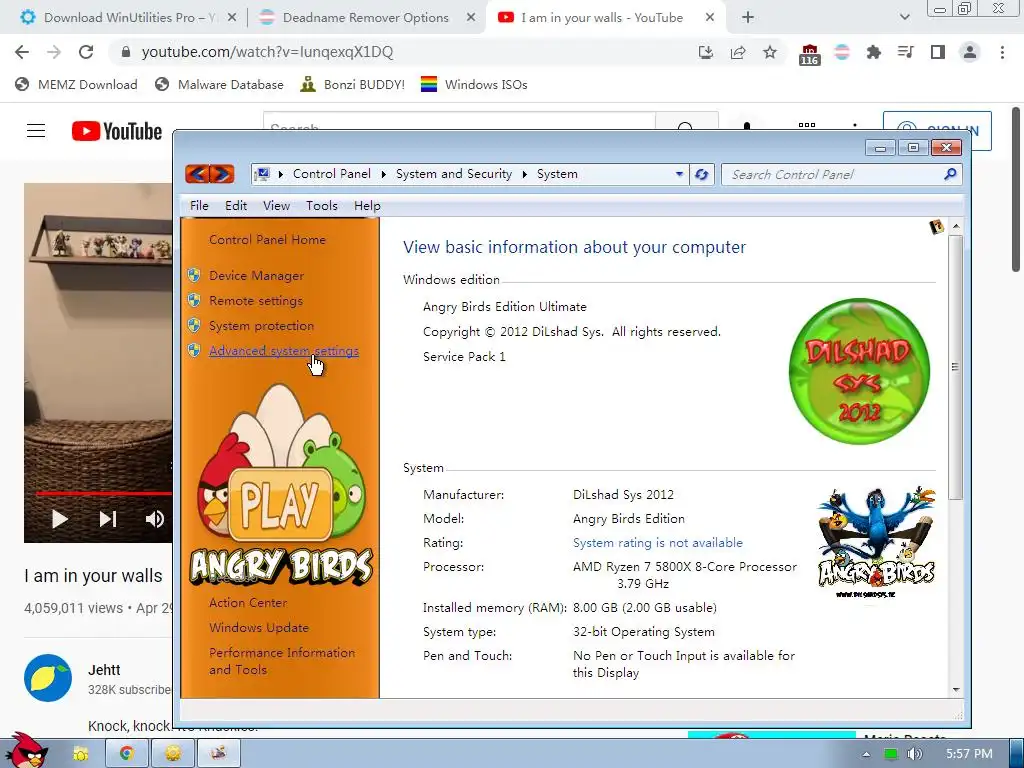Open the Tools menu

(x=322, y=206)
